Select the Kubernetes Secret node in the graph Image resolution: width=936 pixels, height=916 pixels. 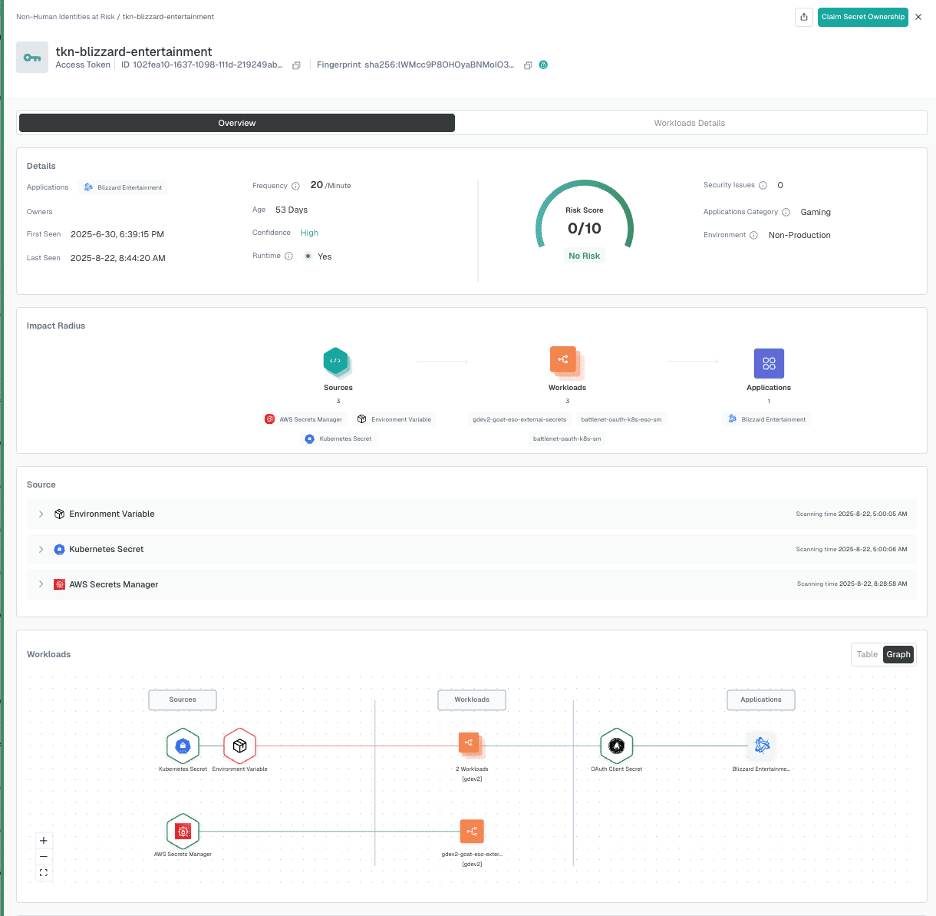[183, 745]
